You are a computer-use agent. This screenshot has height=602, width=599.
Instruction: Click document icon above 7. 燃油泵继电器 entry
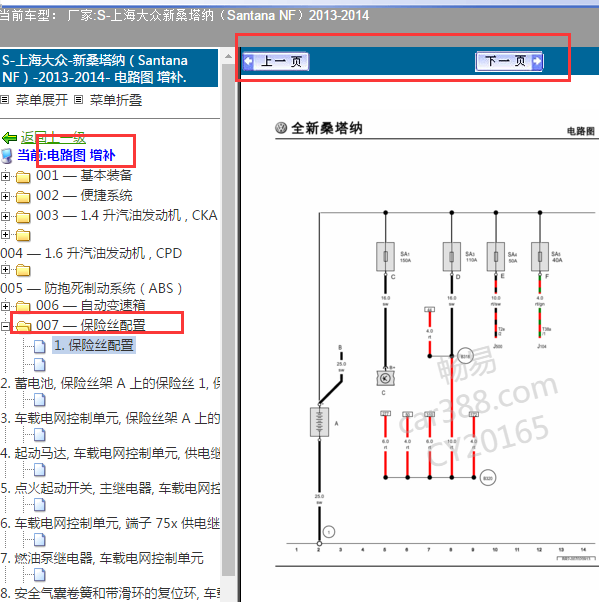coord(40,540)
